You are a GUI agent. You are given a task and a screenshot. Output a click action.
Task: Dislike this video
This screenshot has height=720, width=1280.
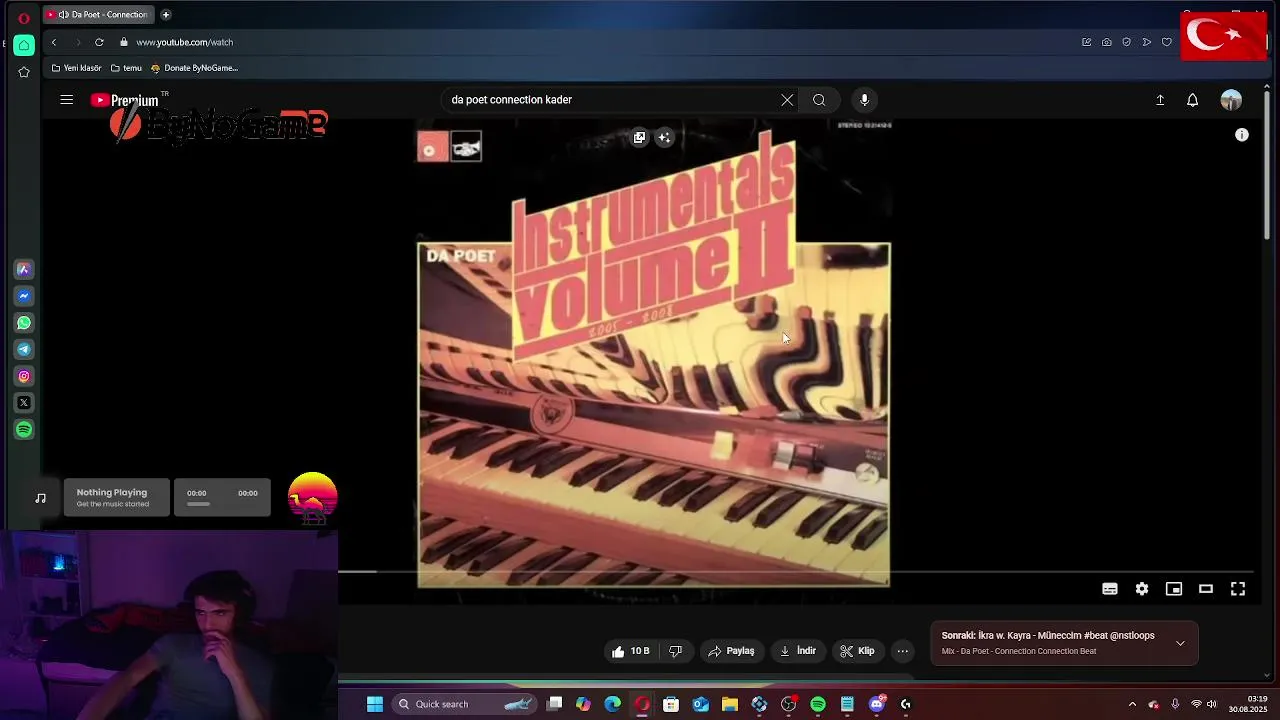tap(675, 651)
